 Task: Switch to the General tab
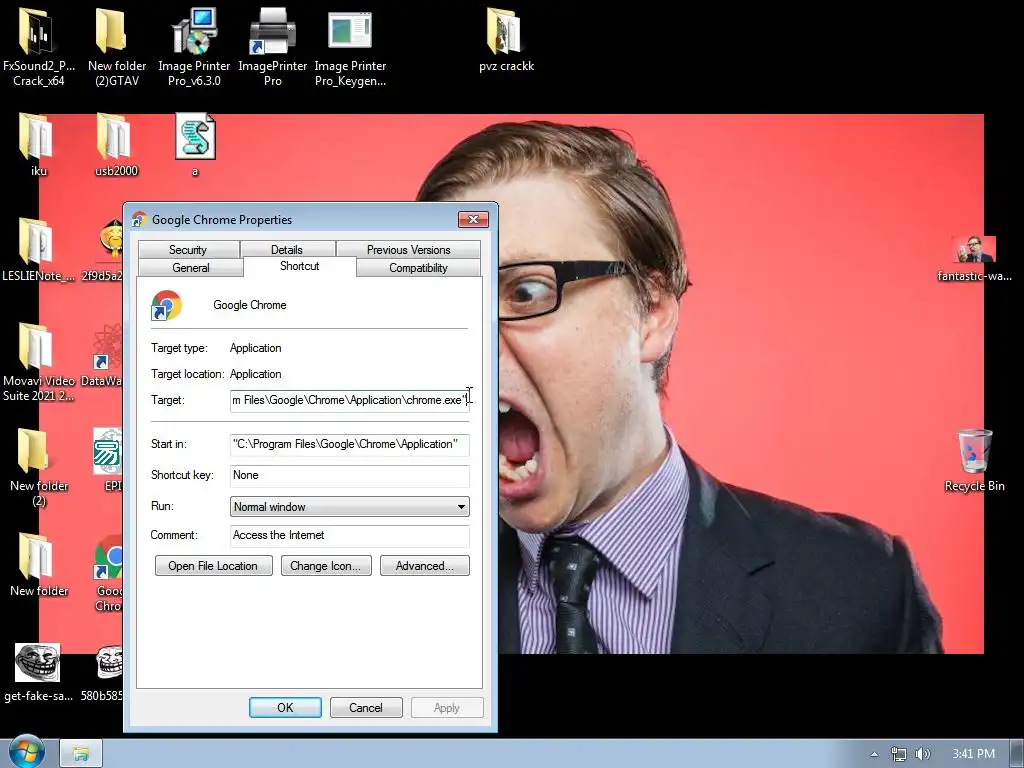tap(191, 268)
